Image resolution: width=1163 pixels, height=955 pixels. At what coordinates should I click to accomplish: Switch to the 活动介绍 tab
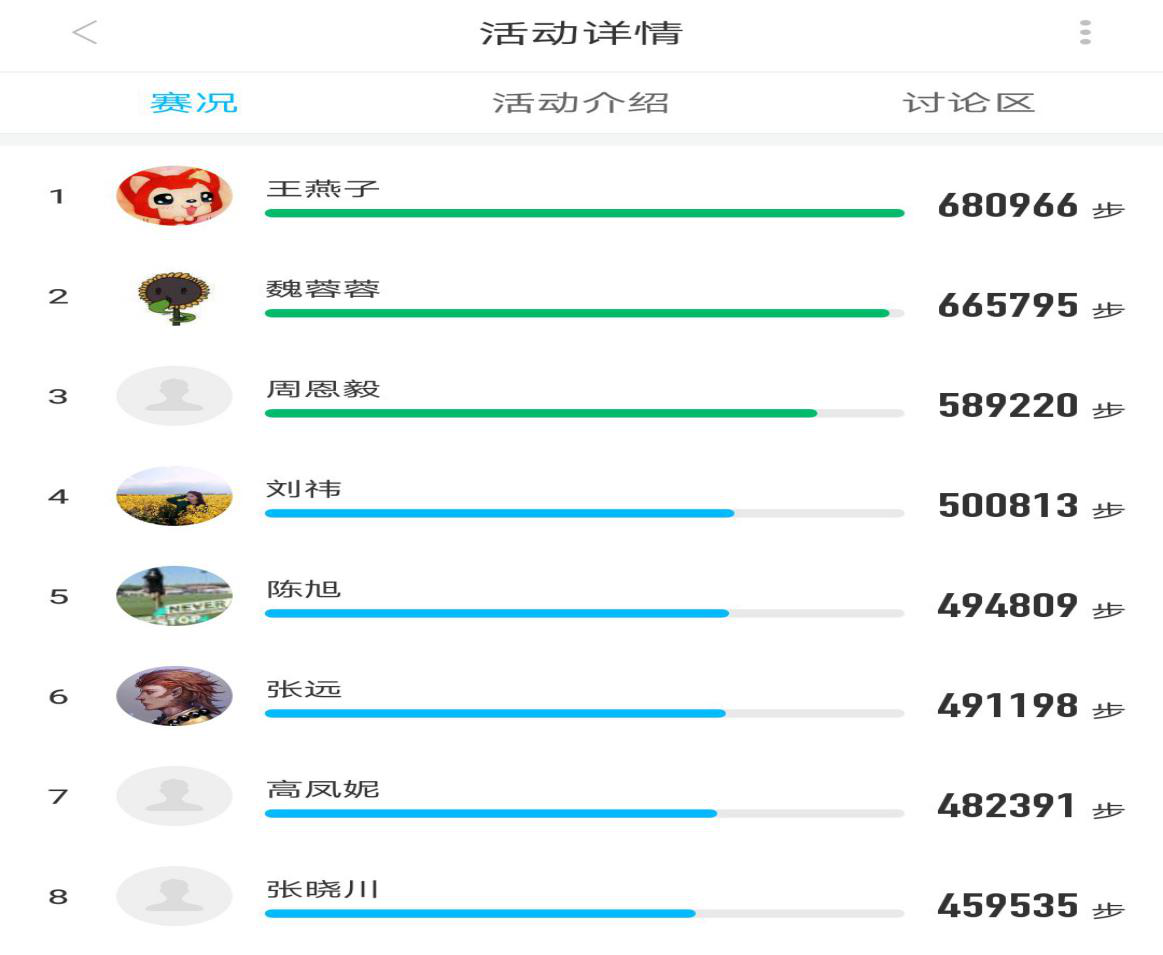[x=581, y=102]
